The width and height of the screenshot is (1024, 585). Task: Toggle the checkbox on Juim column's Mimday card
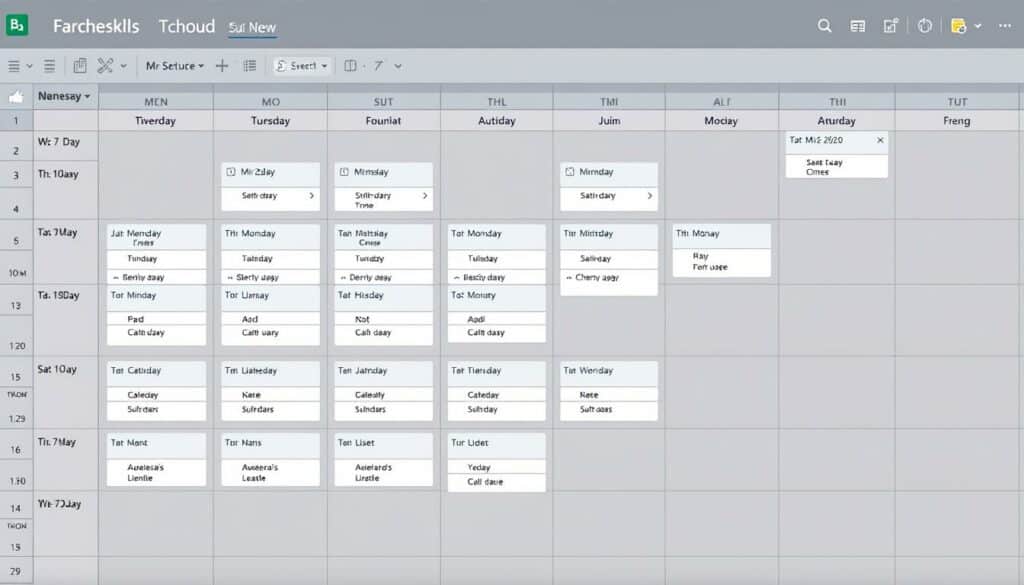point(569,172)
